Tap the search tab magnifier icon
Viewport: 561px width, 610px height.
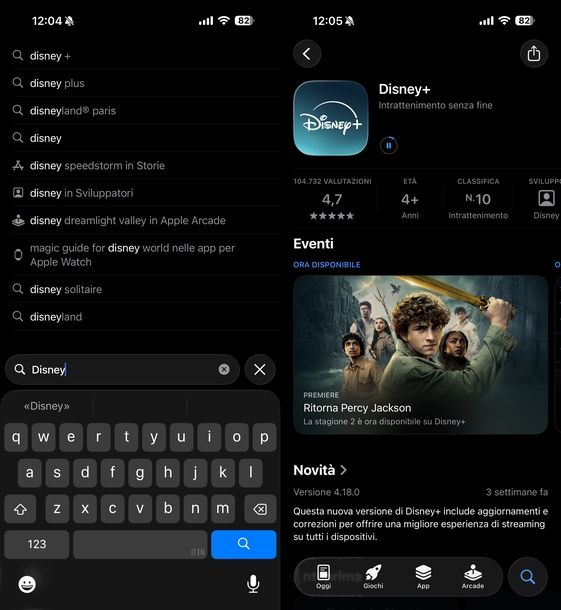[528, 577]
